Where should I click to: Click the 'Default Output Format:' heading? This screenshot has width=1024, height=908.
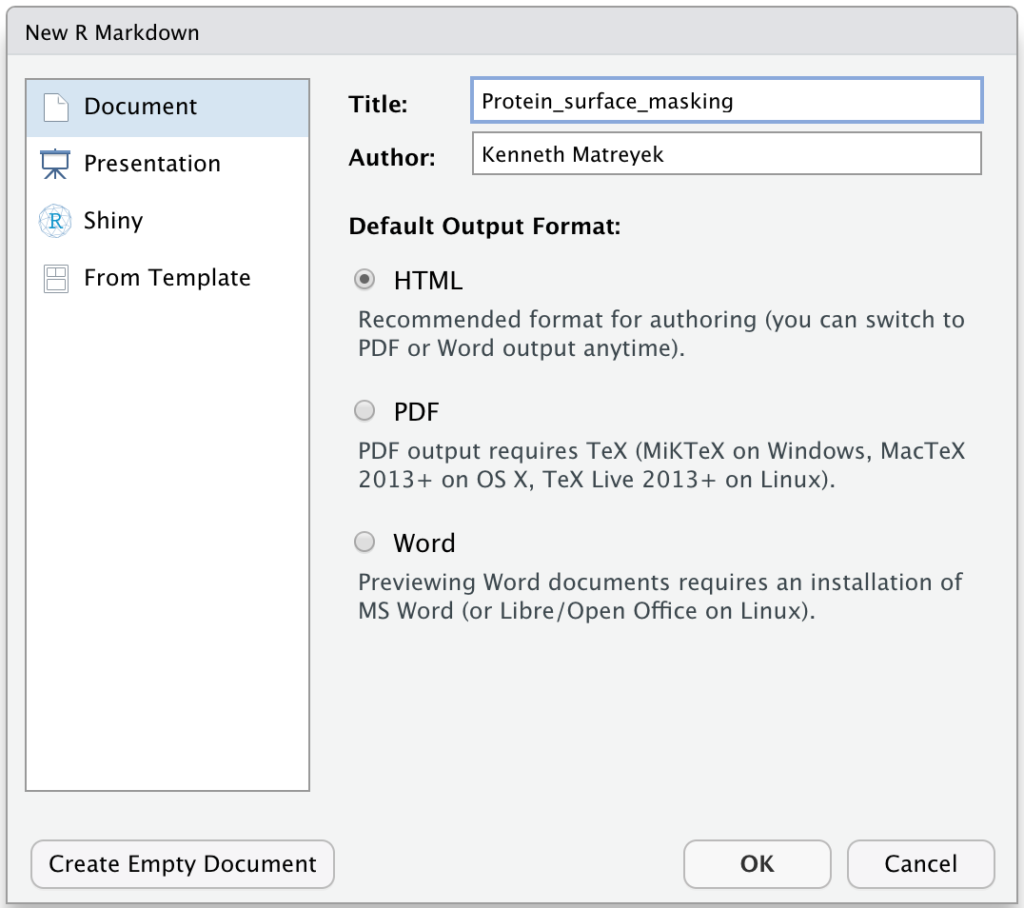pos(485,226)
